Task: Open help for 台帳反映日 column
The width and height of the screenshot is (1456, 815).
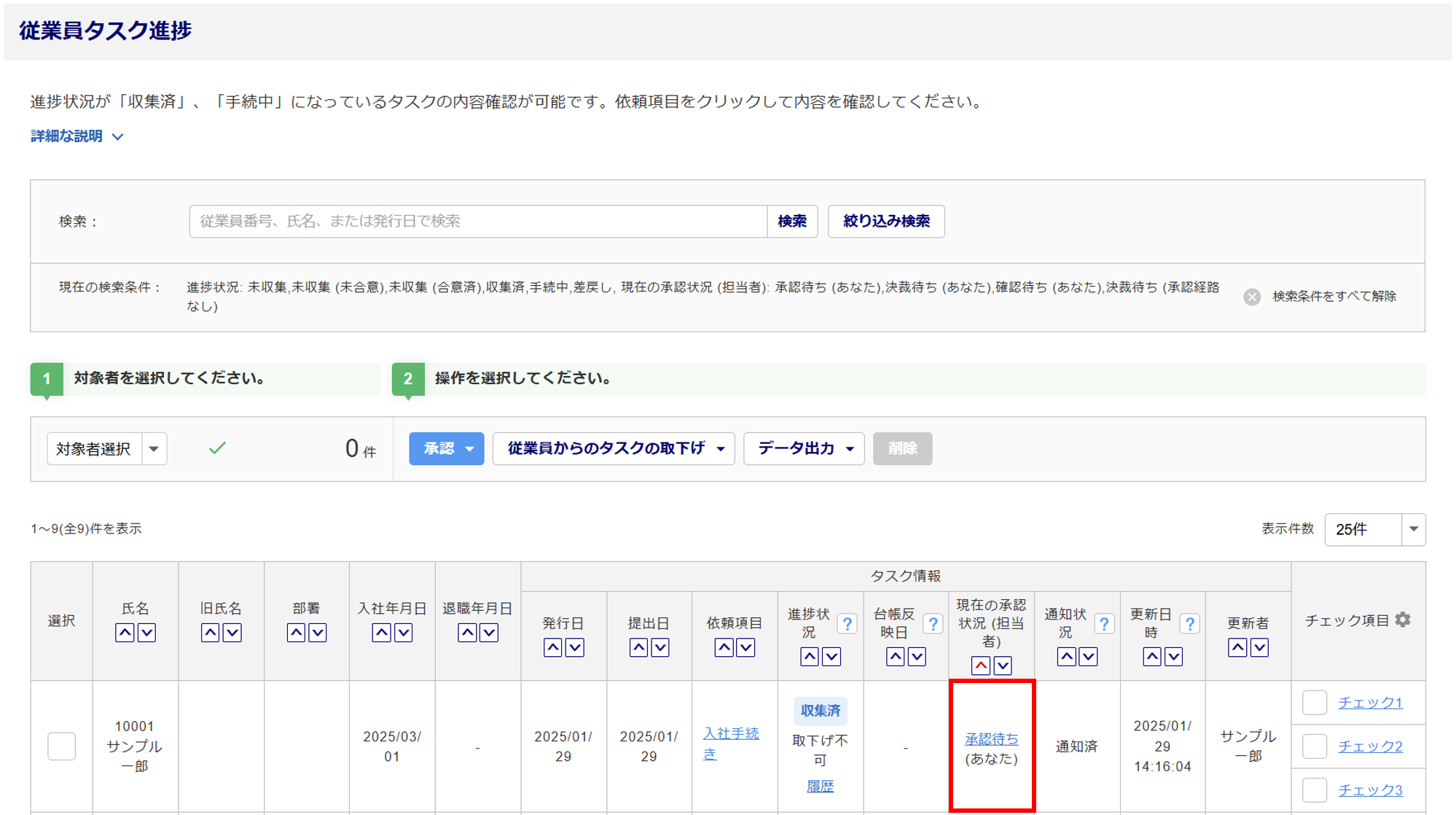Action: (933, 624)
